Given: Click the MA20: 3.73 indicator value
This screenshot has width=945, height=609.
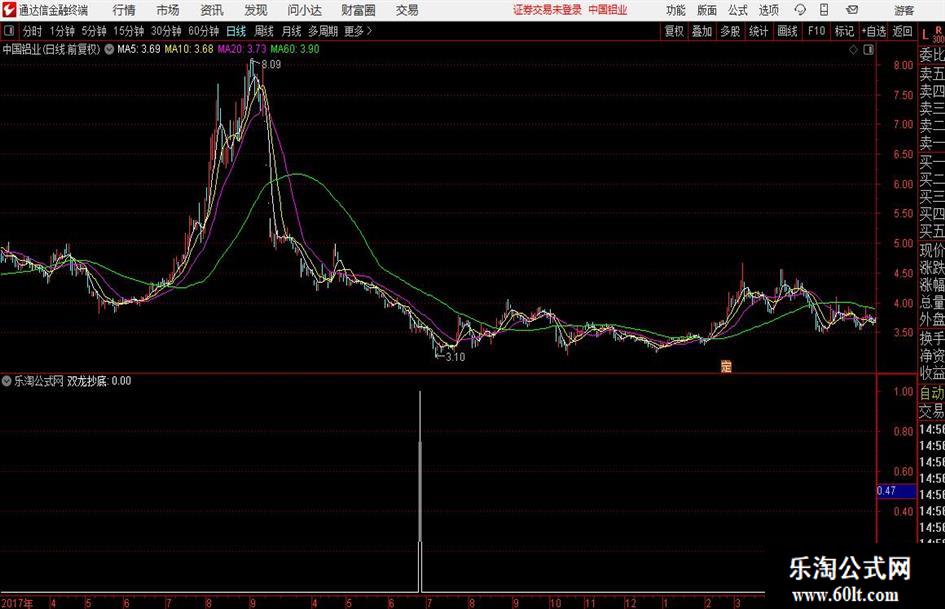Looking at the screenshot, I should [x=241, y=49].
